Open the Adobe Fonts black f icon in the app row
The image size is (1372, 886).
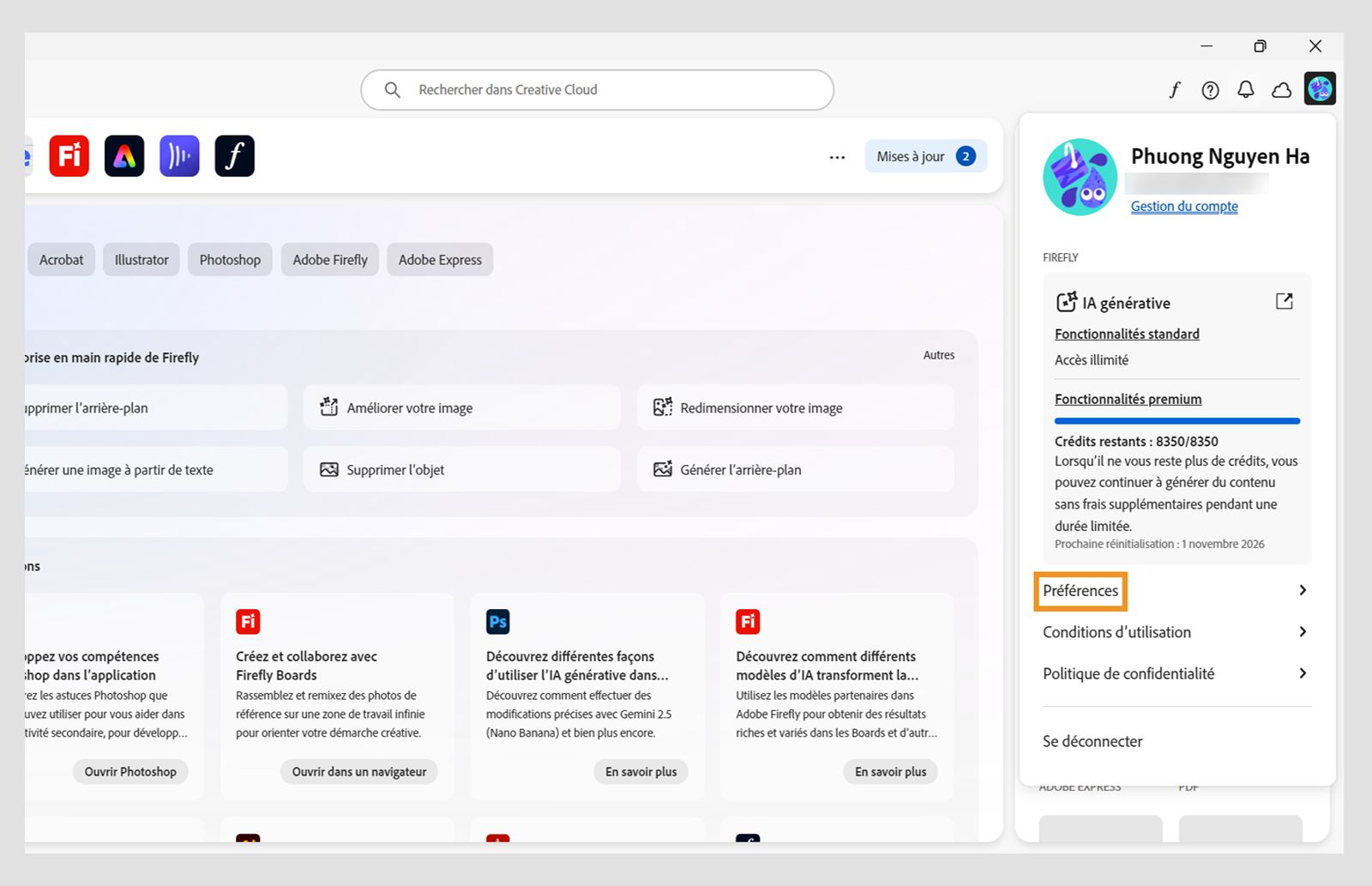pos(234,156)
